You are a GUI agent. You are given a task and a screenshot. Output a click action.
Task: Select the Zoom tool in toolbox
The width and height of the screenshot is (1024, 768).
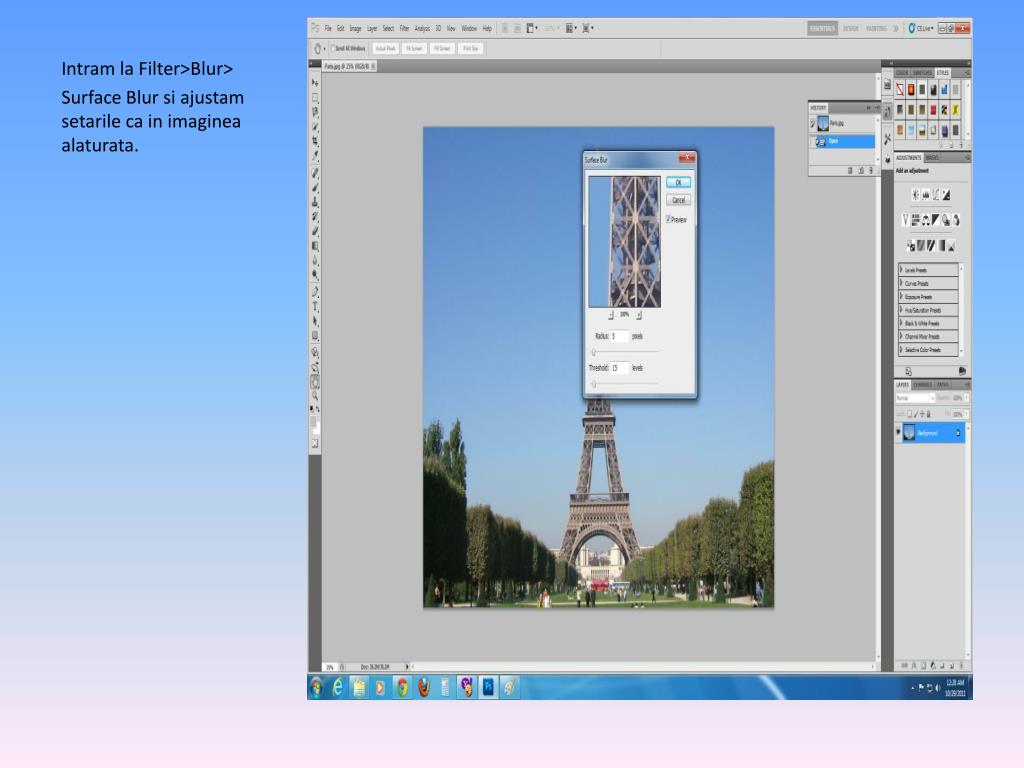tap(315, 395)
